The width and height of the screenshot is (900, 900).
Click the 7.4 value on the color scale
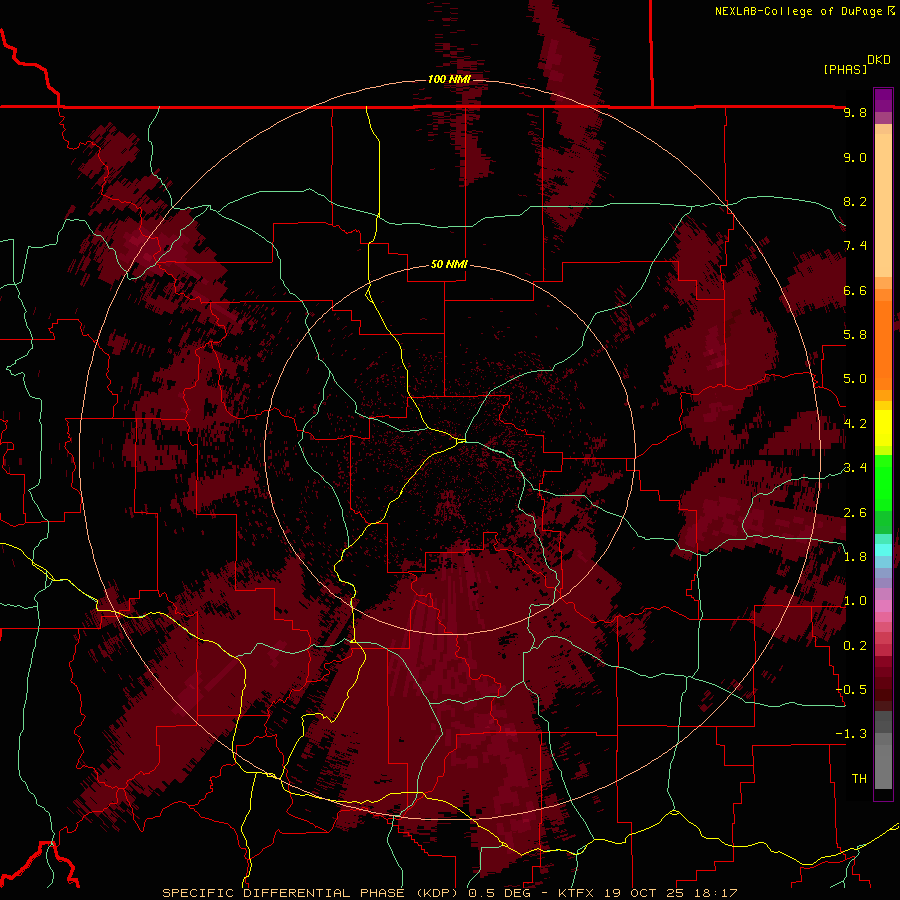click(855, 246)
